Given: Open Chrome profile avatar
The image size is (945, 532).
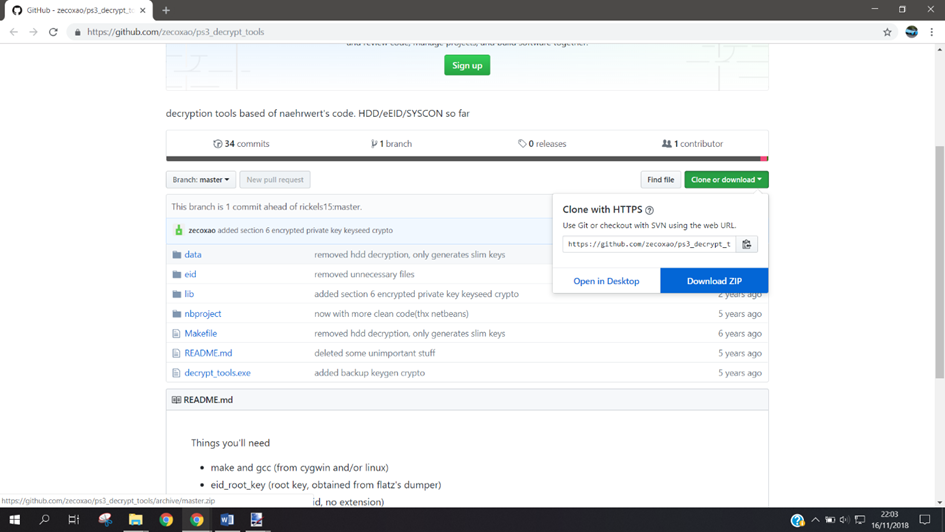Looking at the screenshot, I should pos(911,32).
